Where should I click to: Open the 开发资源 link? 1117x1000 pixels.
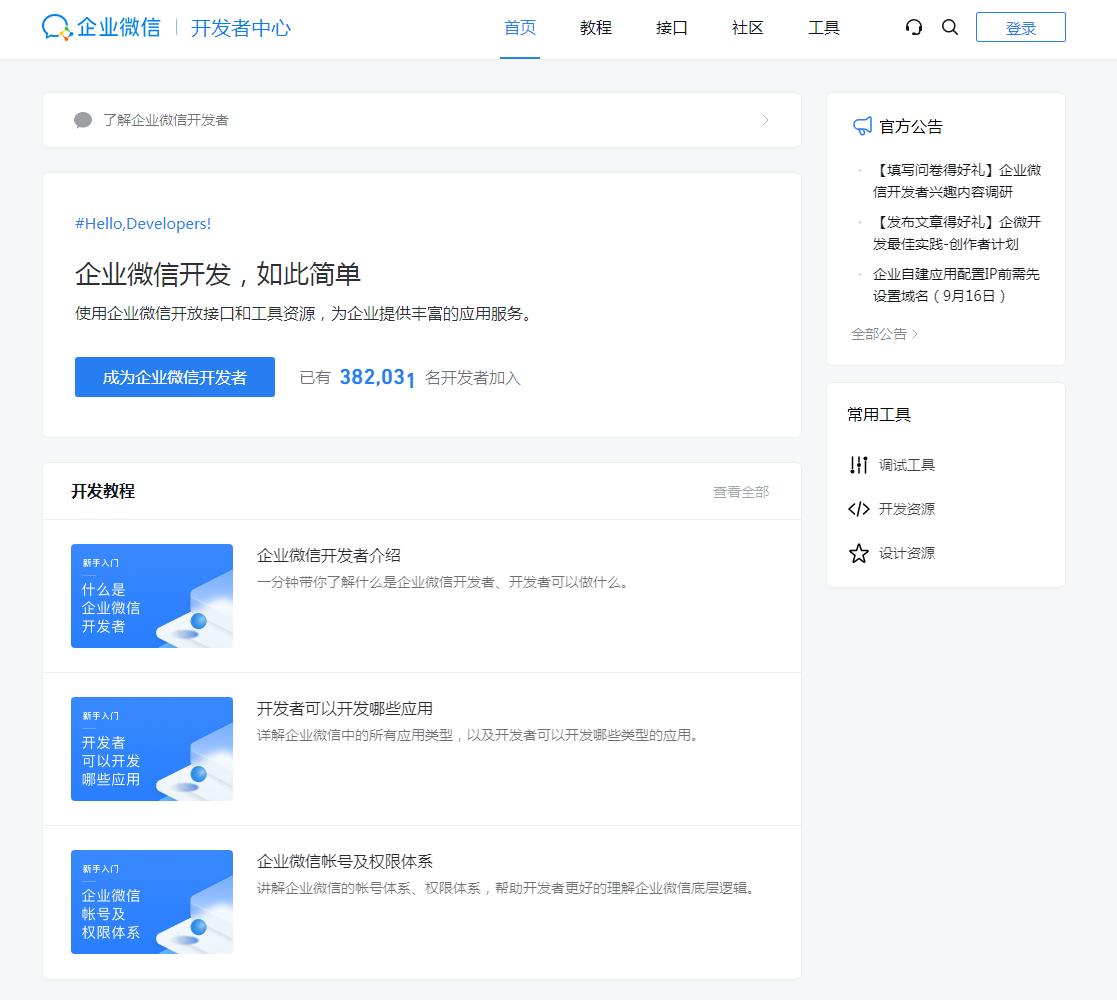pos(906,509)
